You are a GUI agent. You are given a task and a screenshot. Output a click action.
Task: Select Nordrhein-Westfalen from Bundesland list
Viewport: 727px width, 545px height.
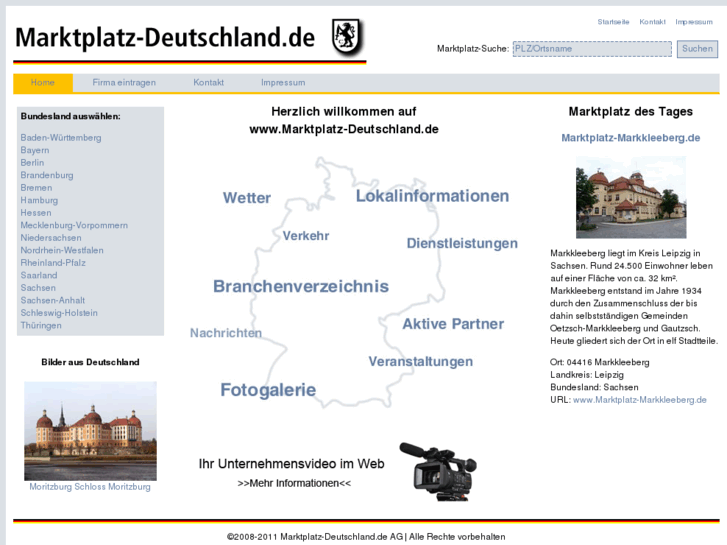[62, 250]
